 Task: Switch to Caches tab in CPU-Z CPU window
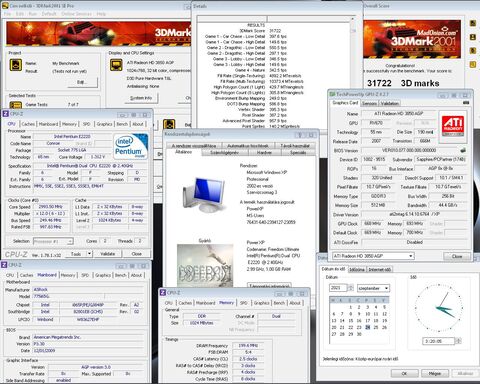(28, 124)
